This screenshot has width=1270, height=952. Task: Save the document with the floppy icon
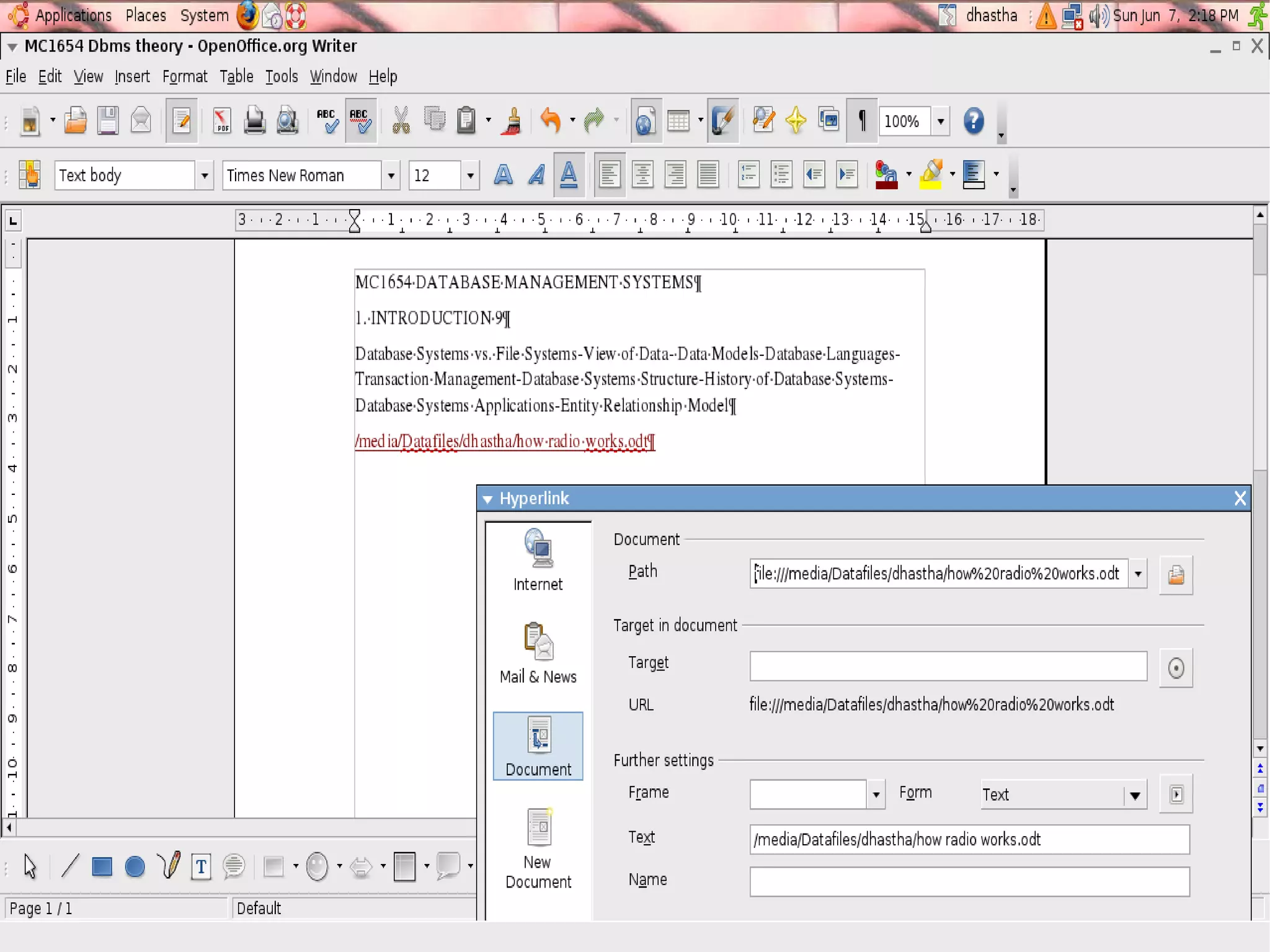point(108,120)
